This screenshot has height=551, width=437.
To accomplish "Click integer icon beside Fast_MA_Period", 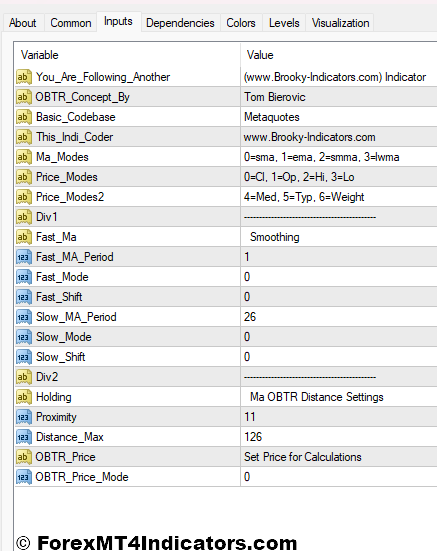I will tap(24, 257).
